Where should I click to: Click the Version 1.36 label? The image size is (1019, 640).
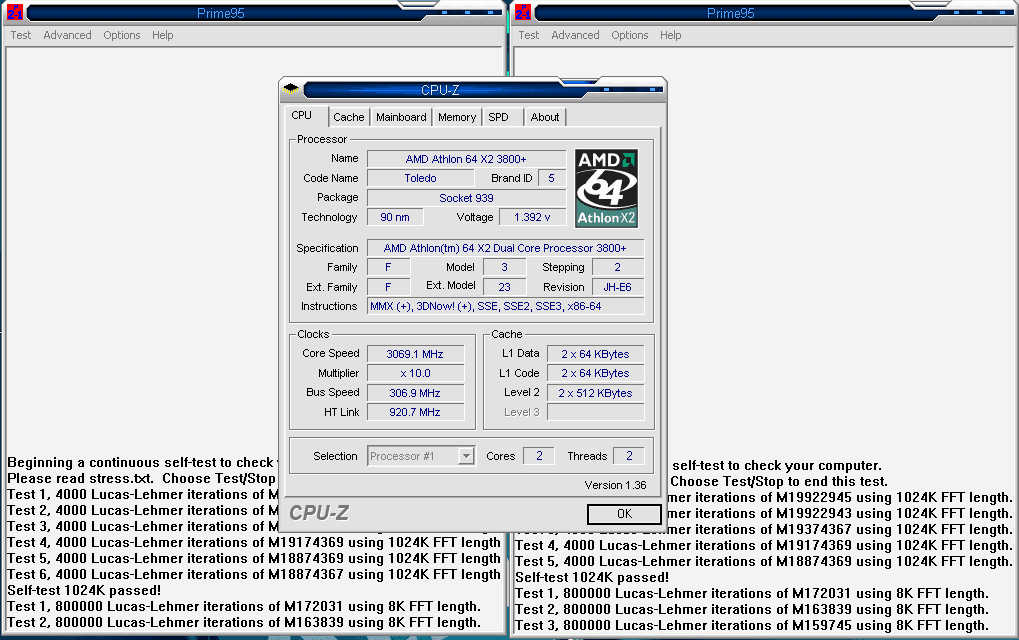[615, 485]
